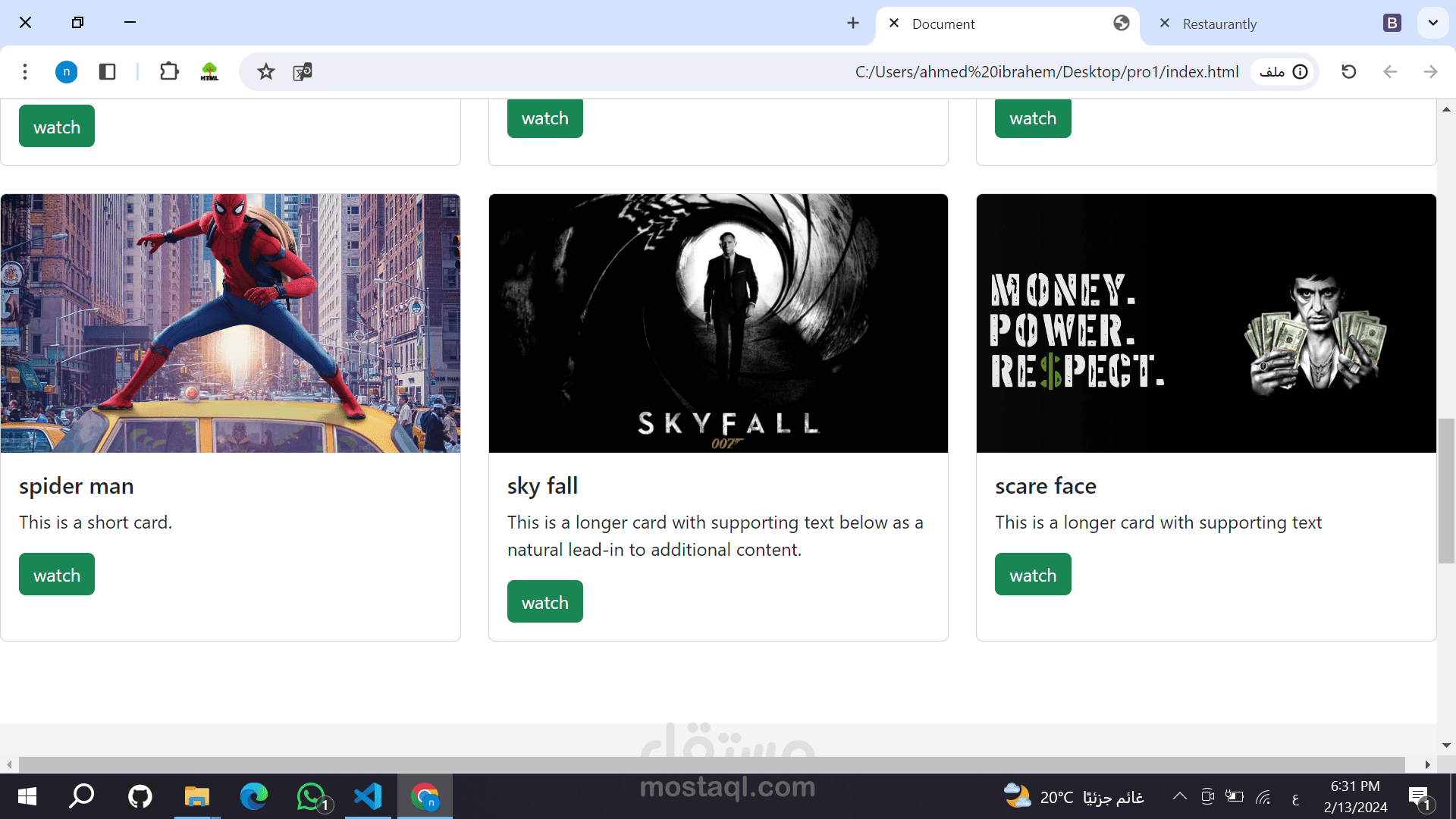Launch GitHub Desktop from taskbar

140,796
